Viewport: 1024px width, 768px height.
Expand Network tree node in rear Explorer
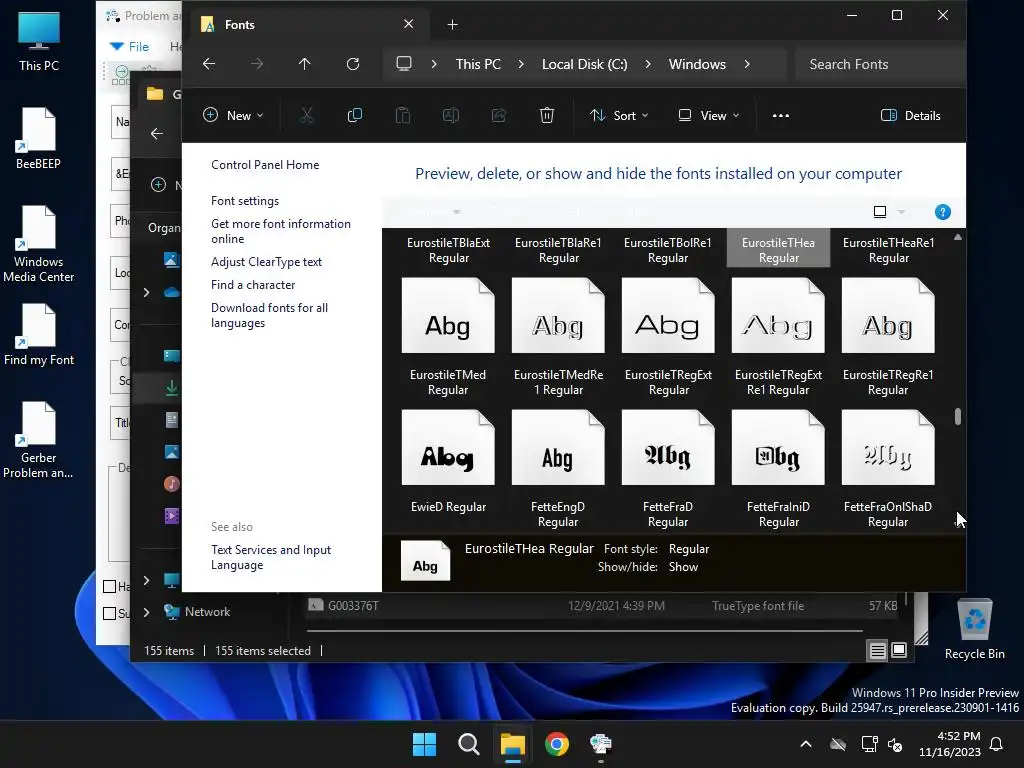tap(146, 612)
